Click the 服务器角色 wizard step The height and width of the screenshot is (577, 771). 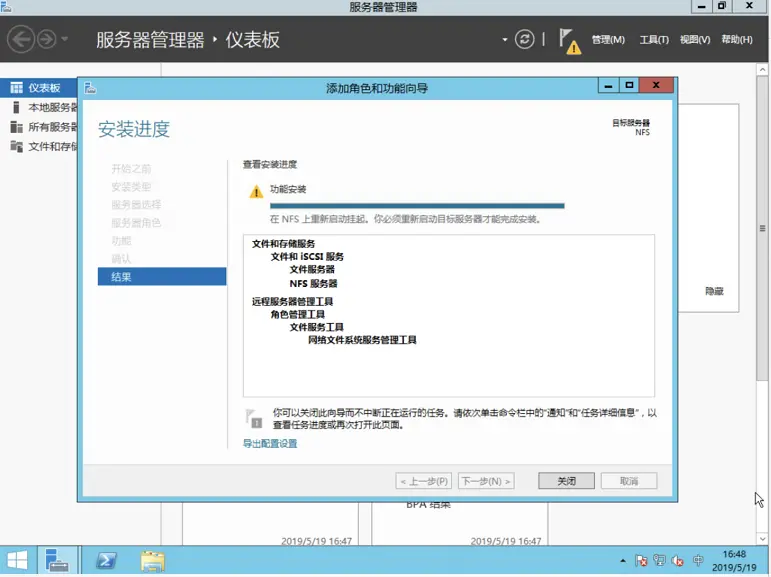(x=136, y=223)
